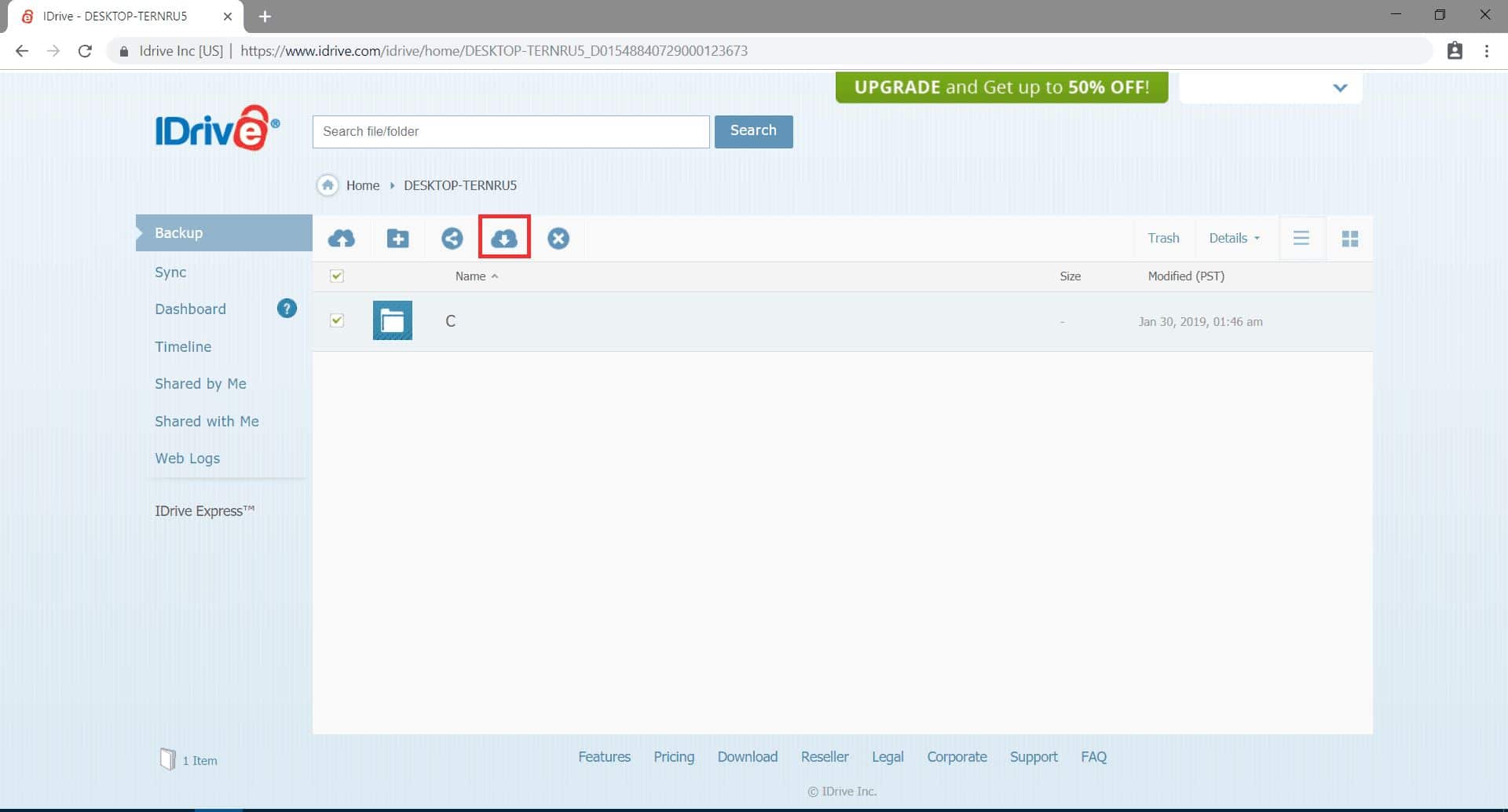The height and width of the screenshot is (812, 1508).
Task: Open a new browser tab
Action: tap(265, 16)
